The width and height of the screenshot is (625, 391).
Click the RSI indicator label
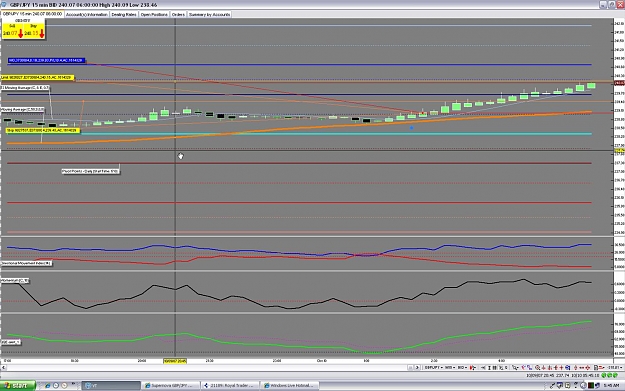(x=10, y=342)
